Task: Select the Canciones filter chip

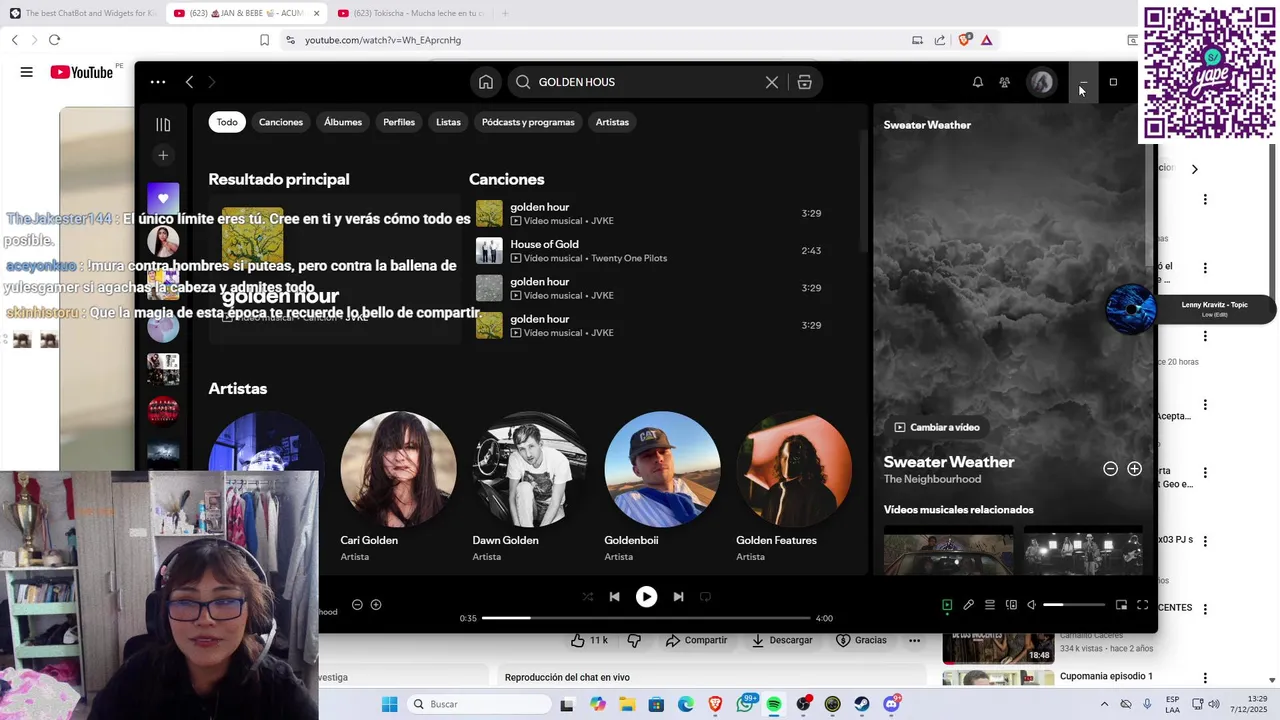Action: click(281, 122)
